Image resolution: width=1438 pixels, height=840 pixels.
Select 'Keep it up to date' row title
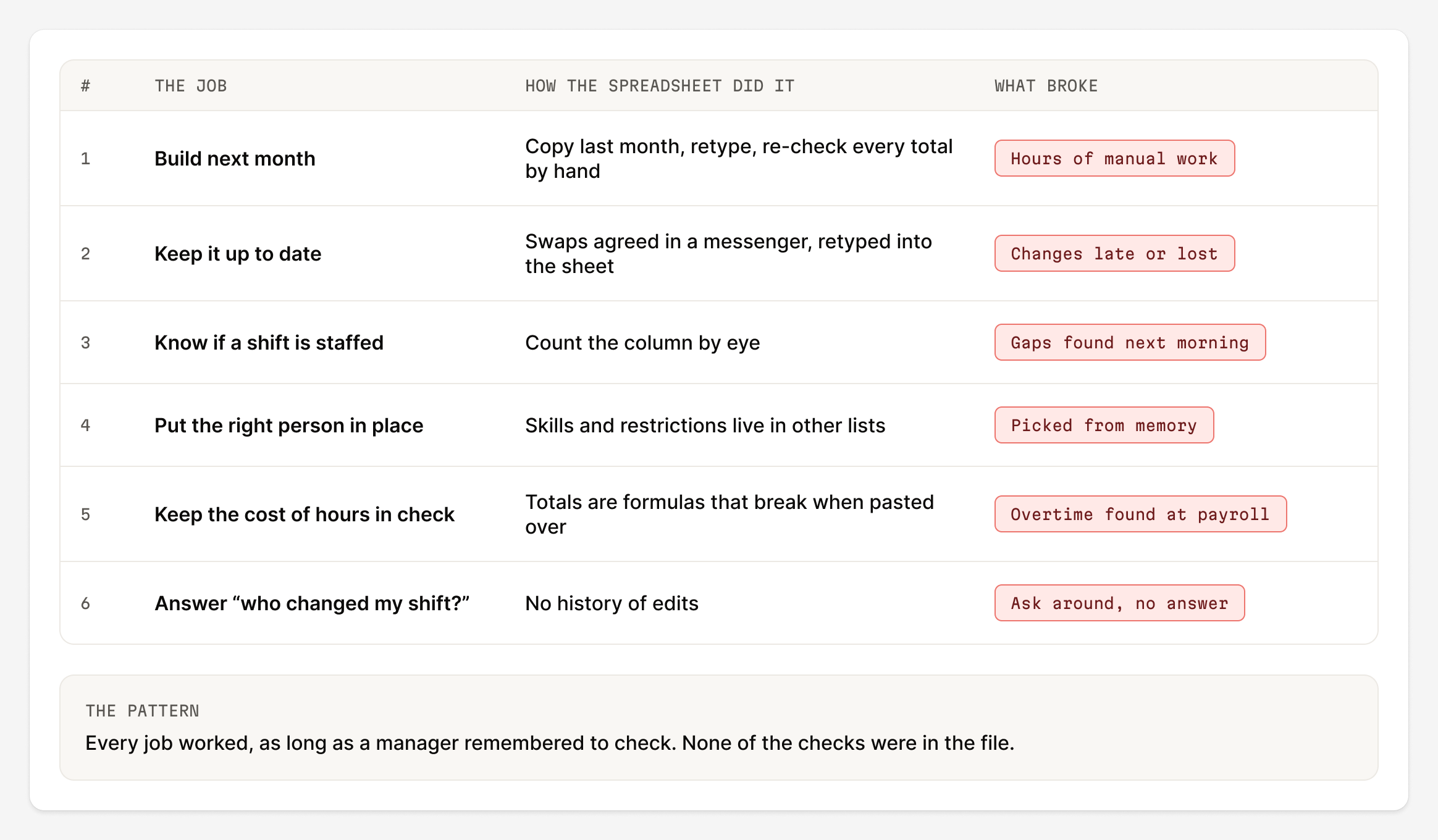(238, 254)
